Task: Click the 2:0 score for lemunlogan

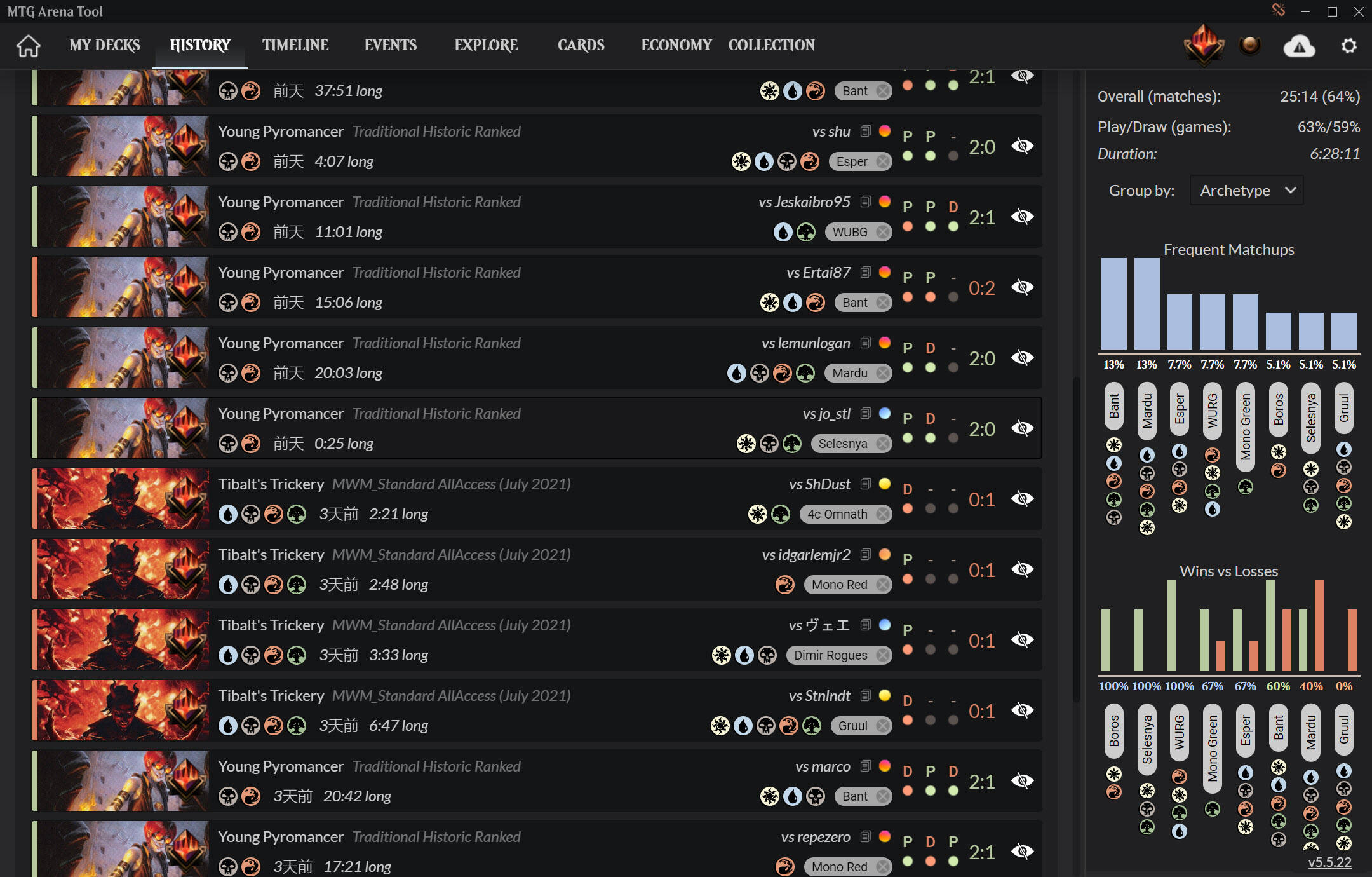Action: [981, 358]
